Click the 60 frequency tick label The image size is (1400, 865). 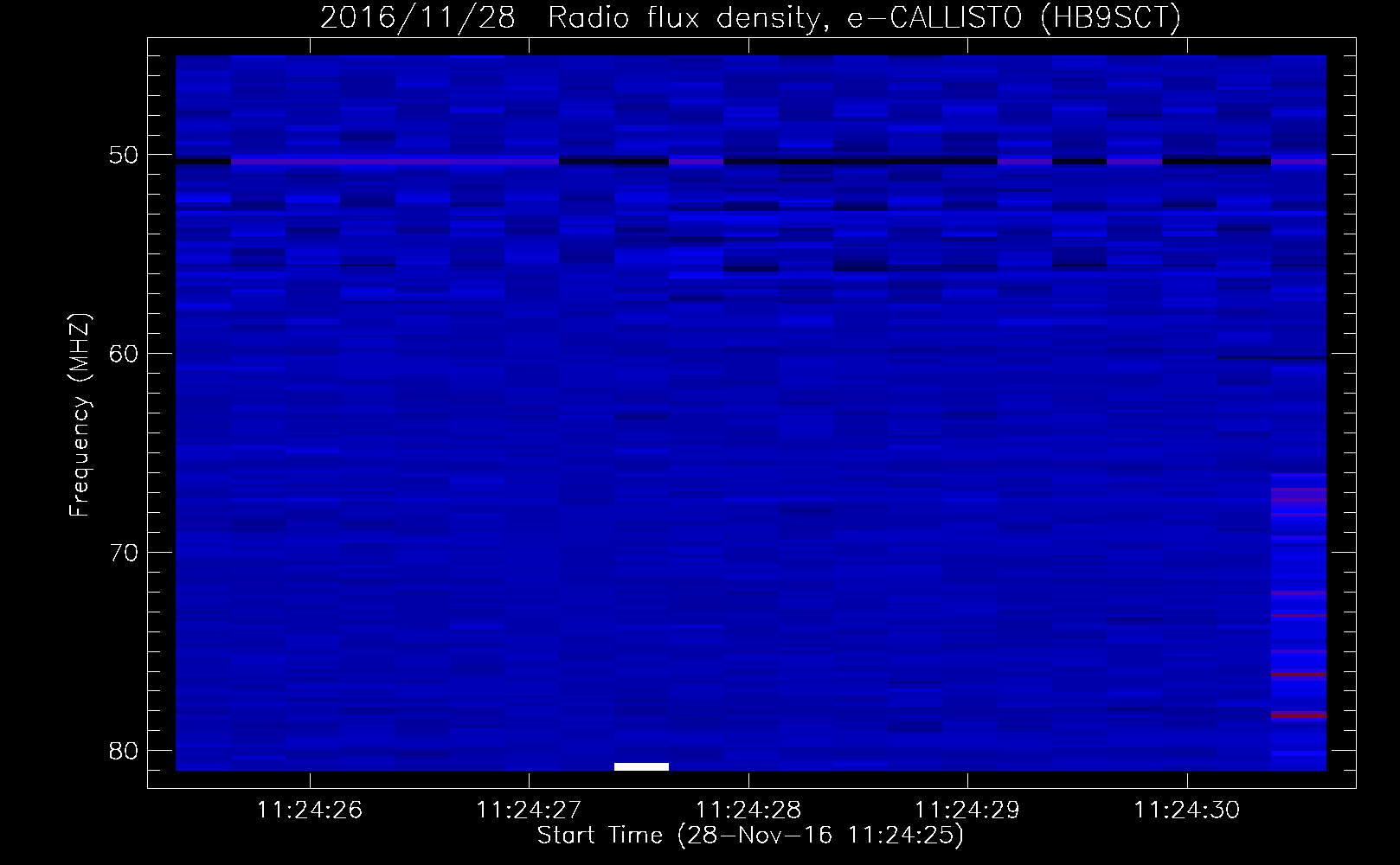click(124, 354)
